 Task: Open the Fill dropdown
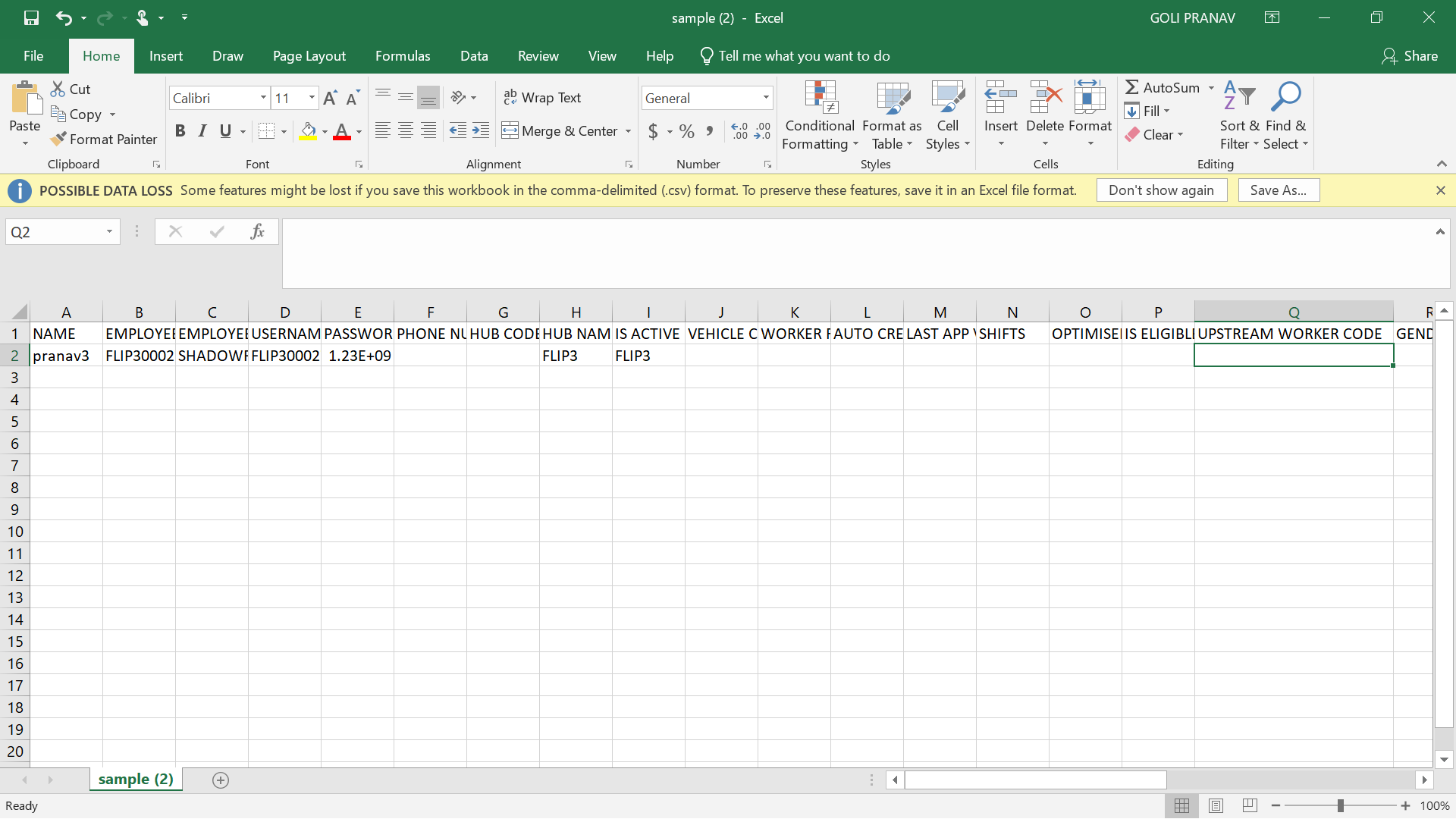pyautogui.click(x=1147, y=111)
